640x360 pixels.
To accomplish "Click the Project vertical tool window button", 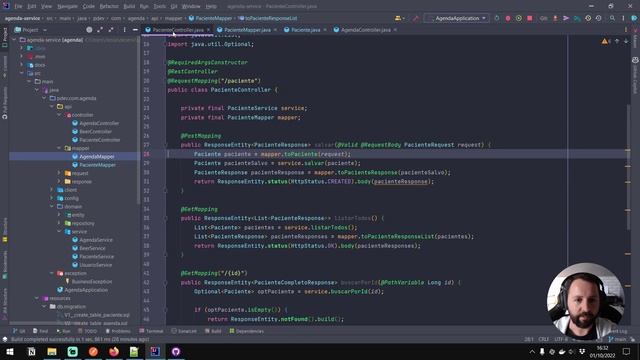I will tap(5, 38).
